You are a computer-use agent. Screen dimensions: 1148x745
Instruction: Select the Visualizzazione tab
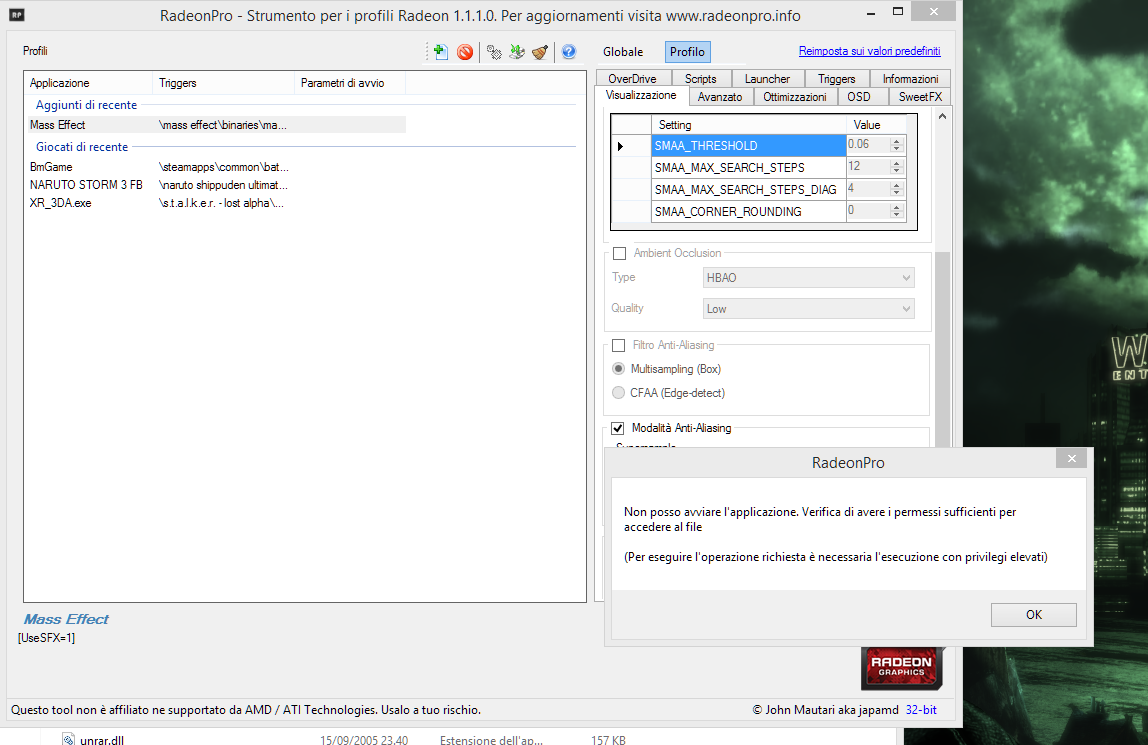click(x=641, y=95)
